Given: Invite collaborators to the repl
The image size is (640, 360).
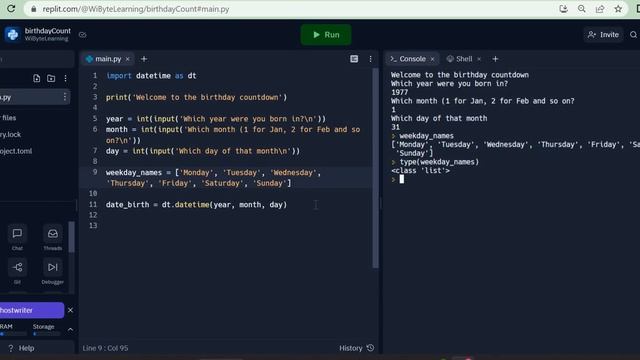Looking at the screenshot, I should (603, 35).
